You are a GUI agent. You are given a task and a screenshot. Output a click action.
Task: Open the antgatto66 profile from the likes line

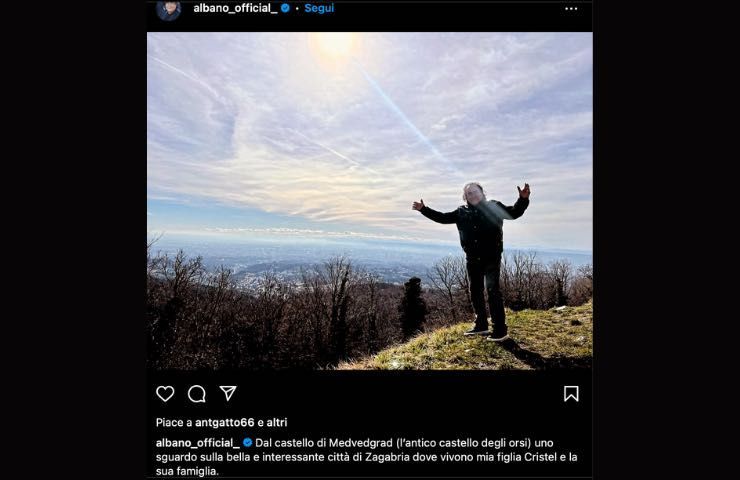[x=226, y=423]
